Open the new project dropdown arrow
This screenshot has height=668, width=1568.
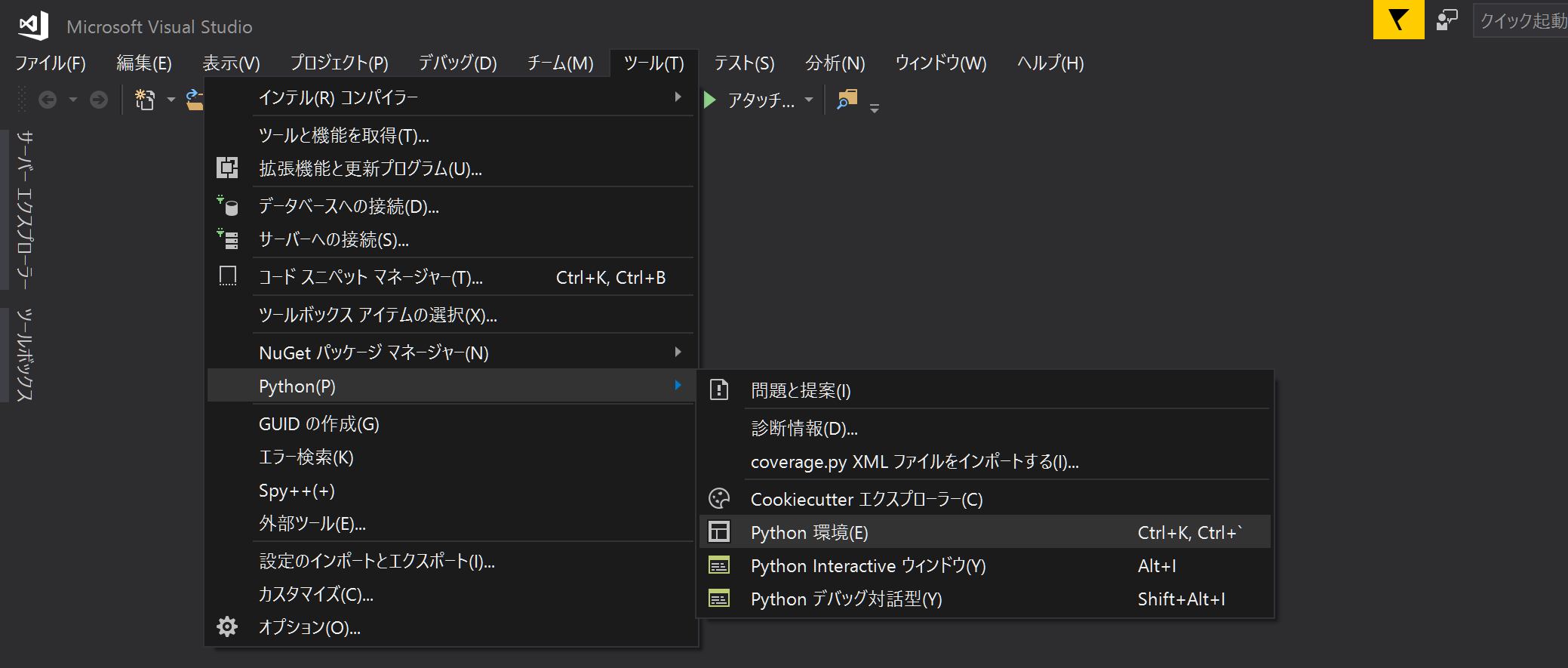pyautogui.click(x=171, y=100)
